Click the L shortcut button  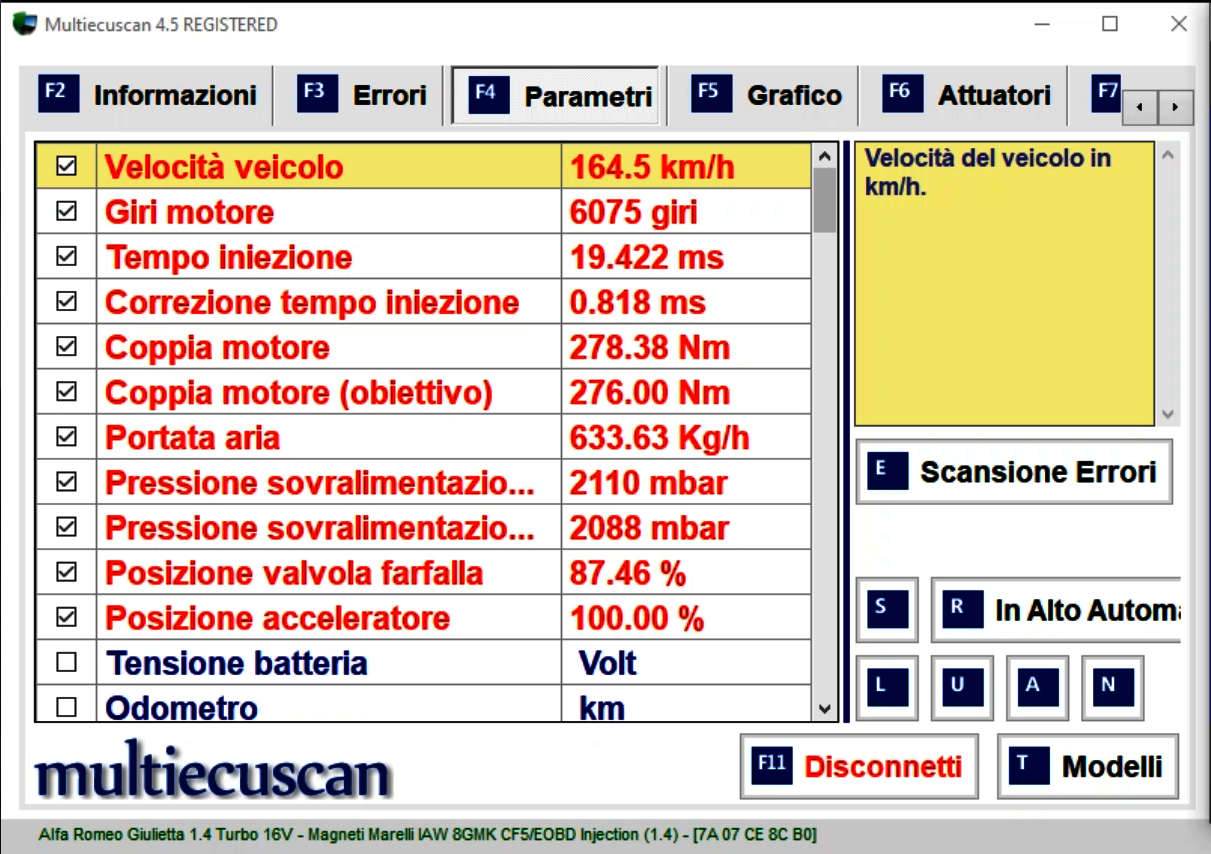click(887, 688)
